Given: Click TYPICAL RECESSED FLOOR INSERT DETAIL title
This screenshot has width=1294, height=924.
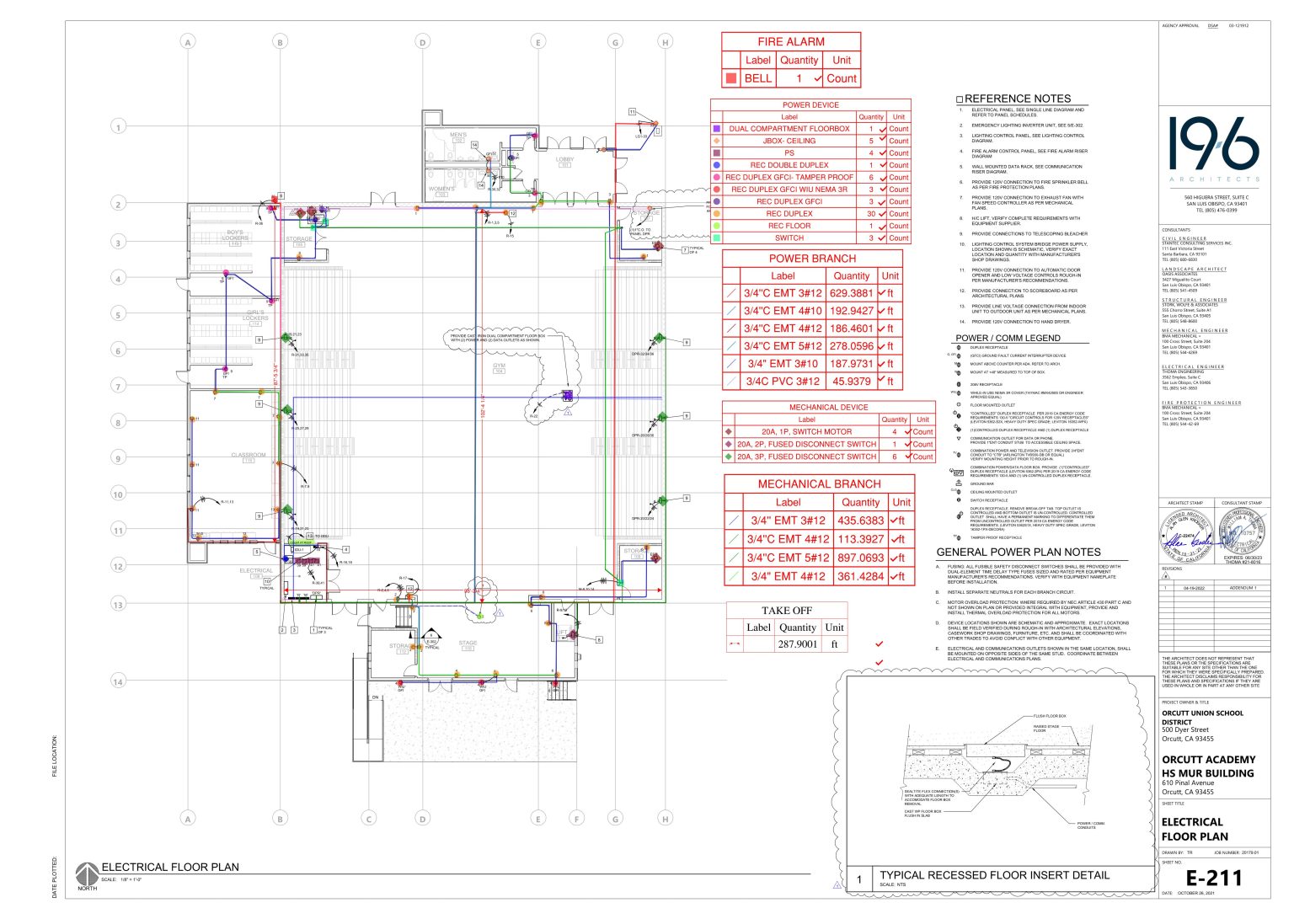Looking at the screenshot, I should [994, 875].
